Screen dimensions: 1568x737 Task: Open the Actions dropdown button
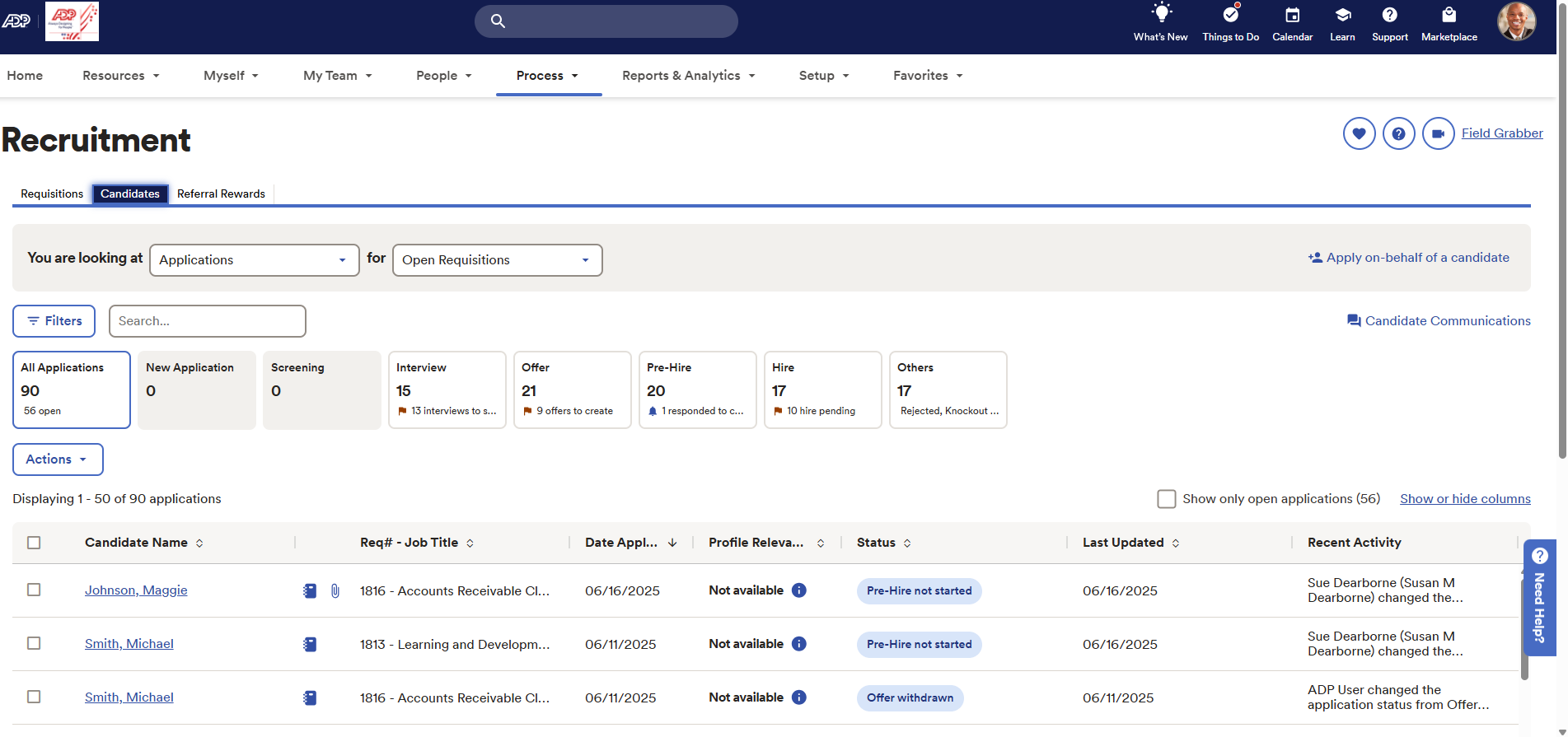[58, 459]
